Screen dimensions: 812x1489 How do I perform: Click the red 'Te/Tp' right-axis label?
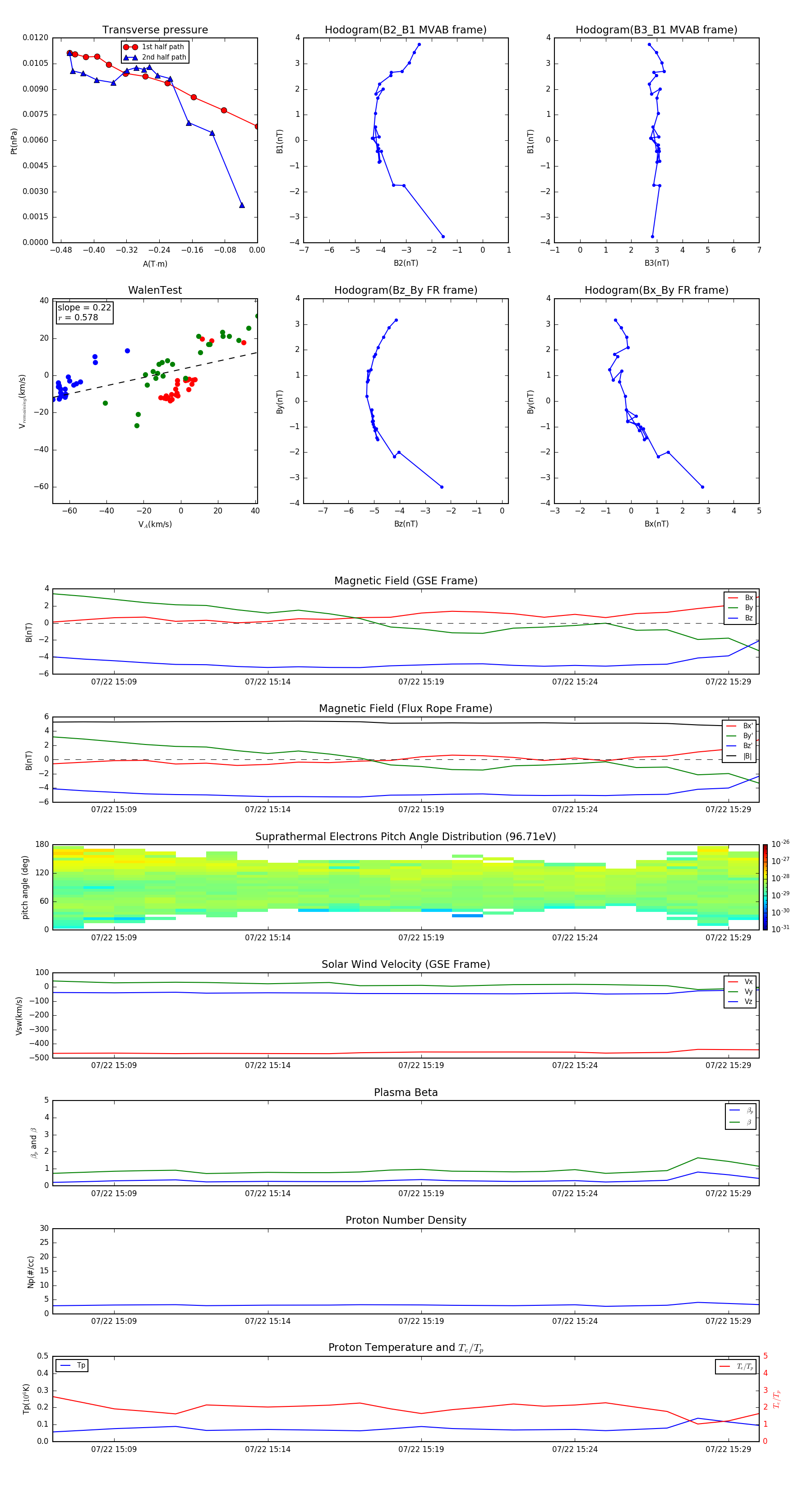point(777,1399)
